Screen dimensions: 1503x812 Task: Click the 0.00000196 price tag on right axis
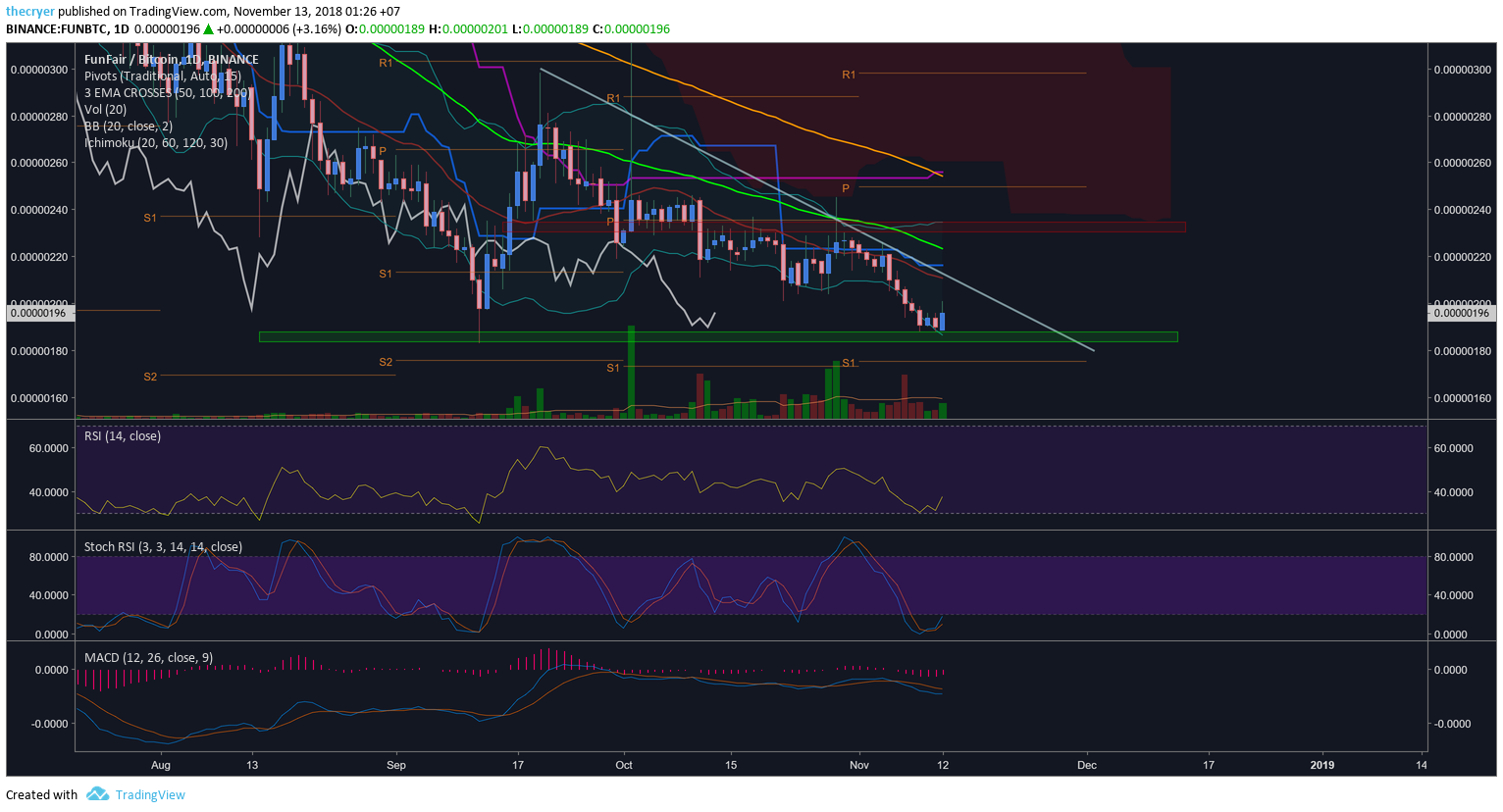coord(1461,313)
